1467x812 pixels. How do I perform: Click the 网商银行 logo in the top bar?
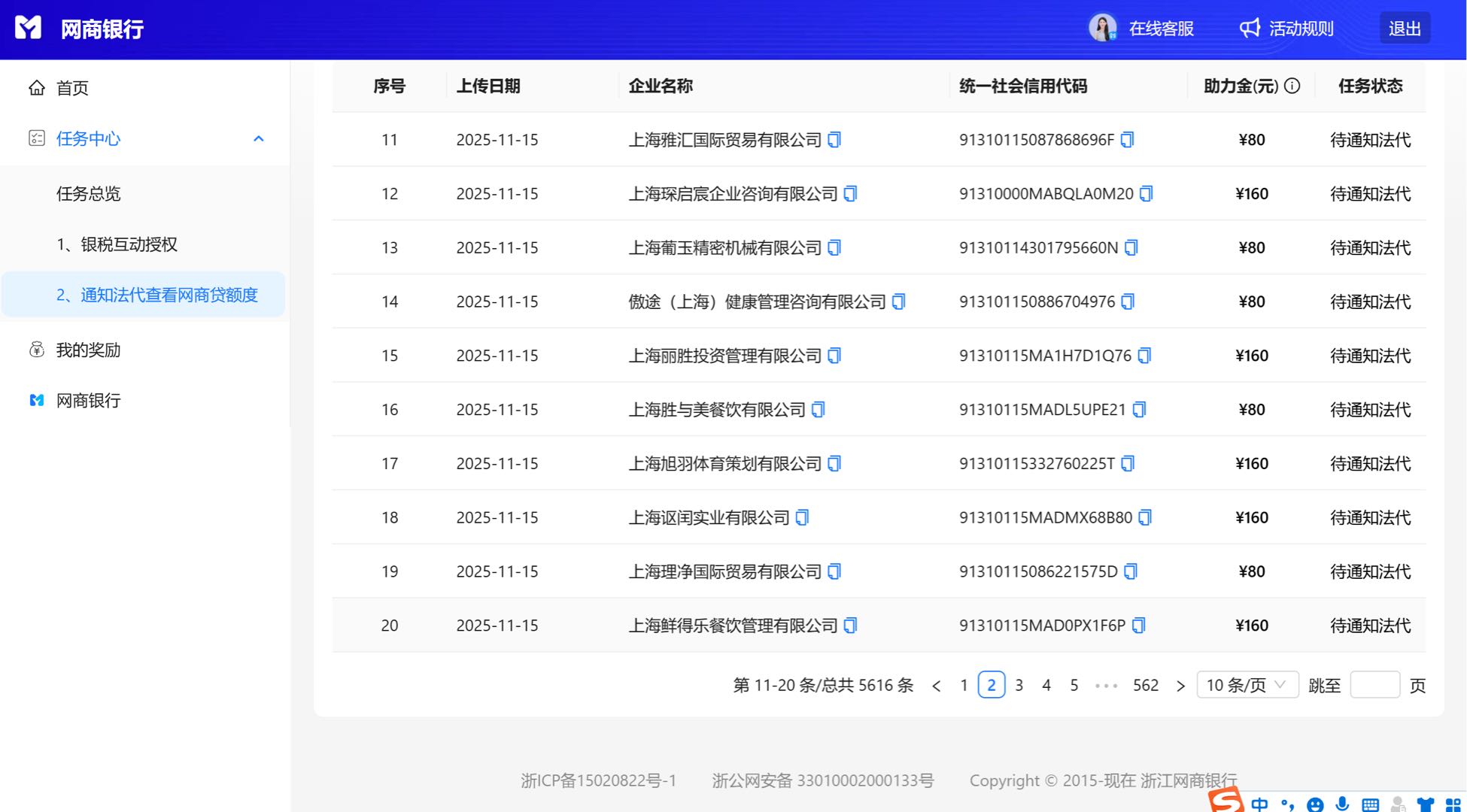pyautogui.click(x=78, y=27)
